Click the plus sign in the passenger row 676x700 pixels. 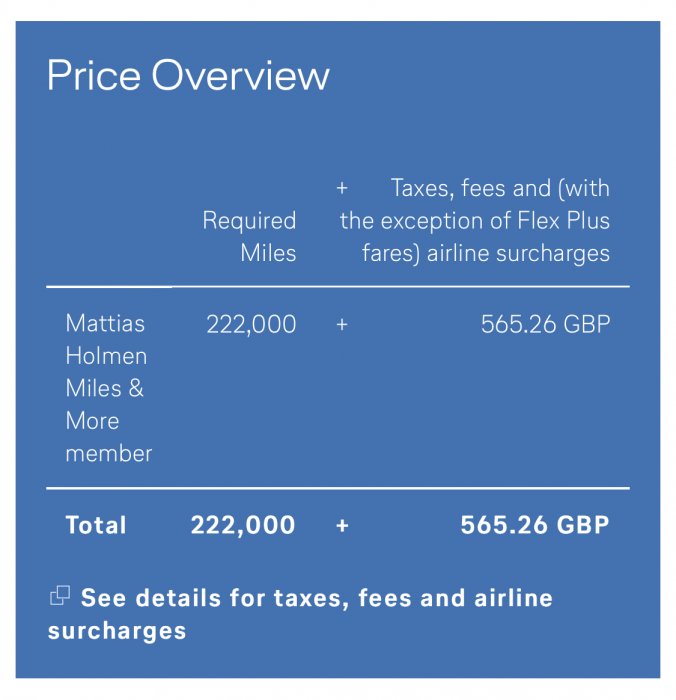[x=342, y=324]
